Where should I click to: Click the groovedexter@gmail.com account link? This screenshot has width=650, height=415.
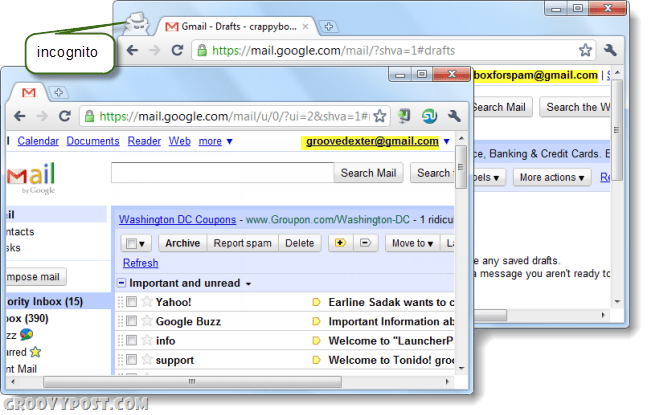point(372,141)
